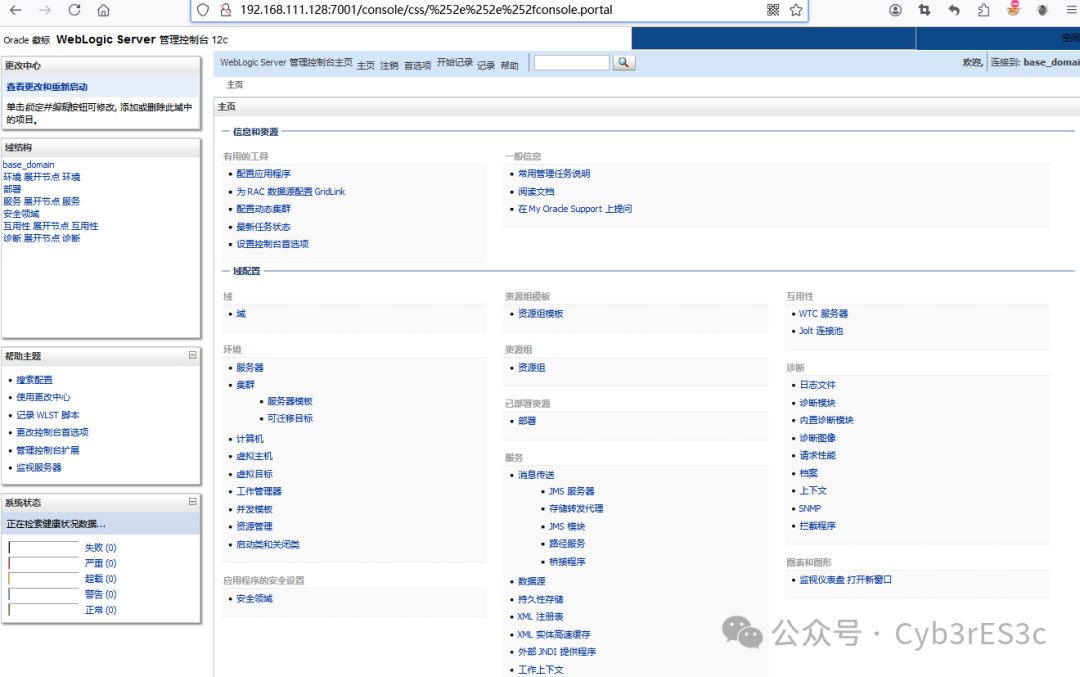Open the 集群 link under 环境
Screen dimensions: 1080x677
(245, 385)
